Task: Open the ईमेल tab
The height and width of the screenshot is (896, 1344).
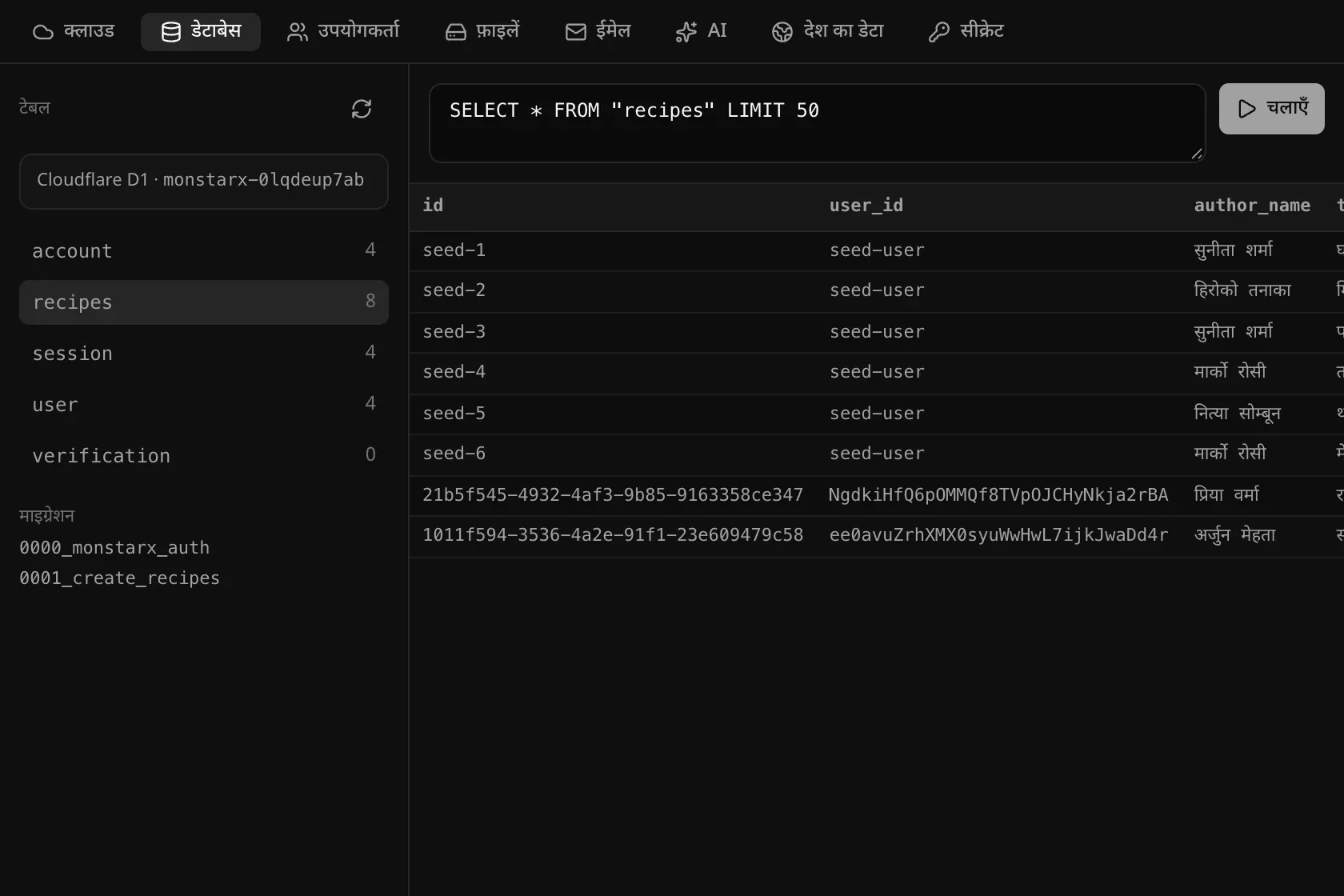Action: point(598,31)
